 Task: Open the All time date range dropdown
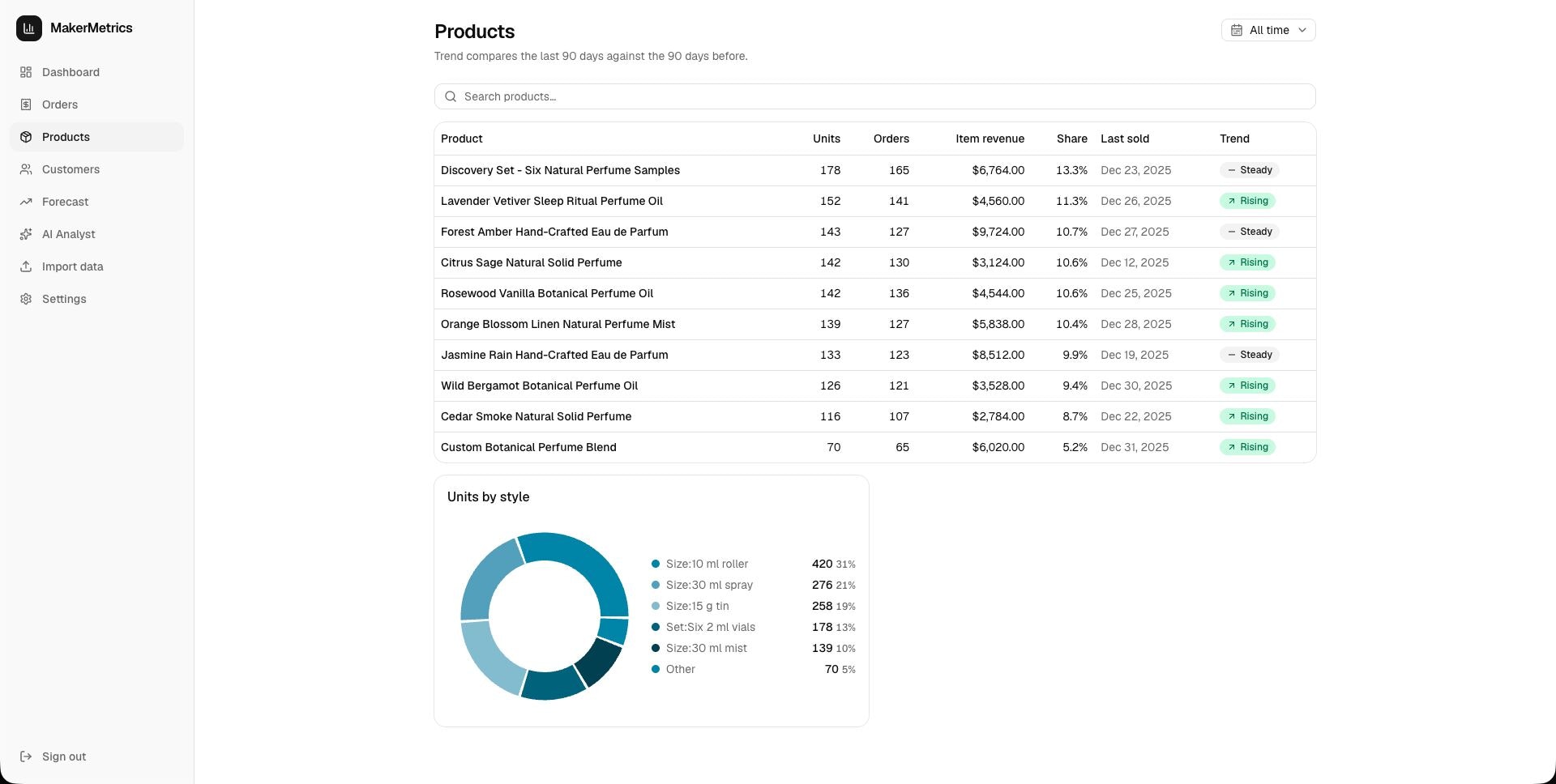click(1268, 30)
